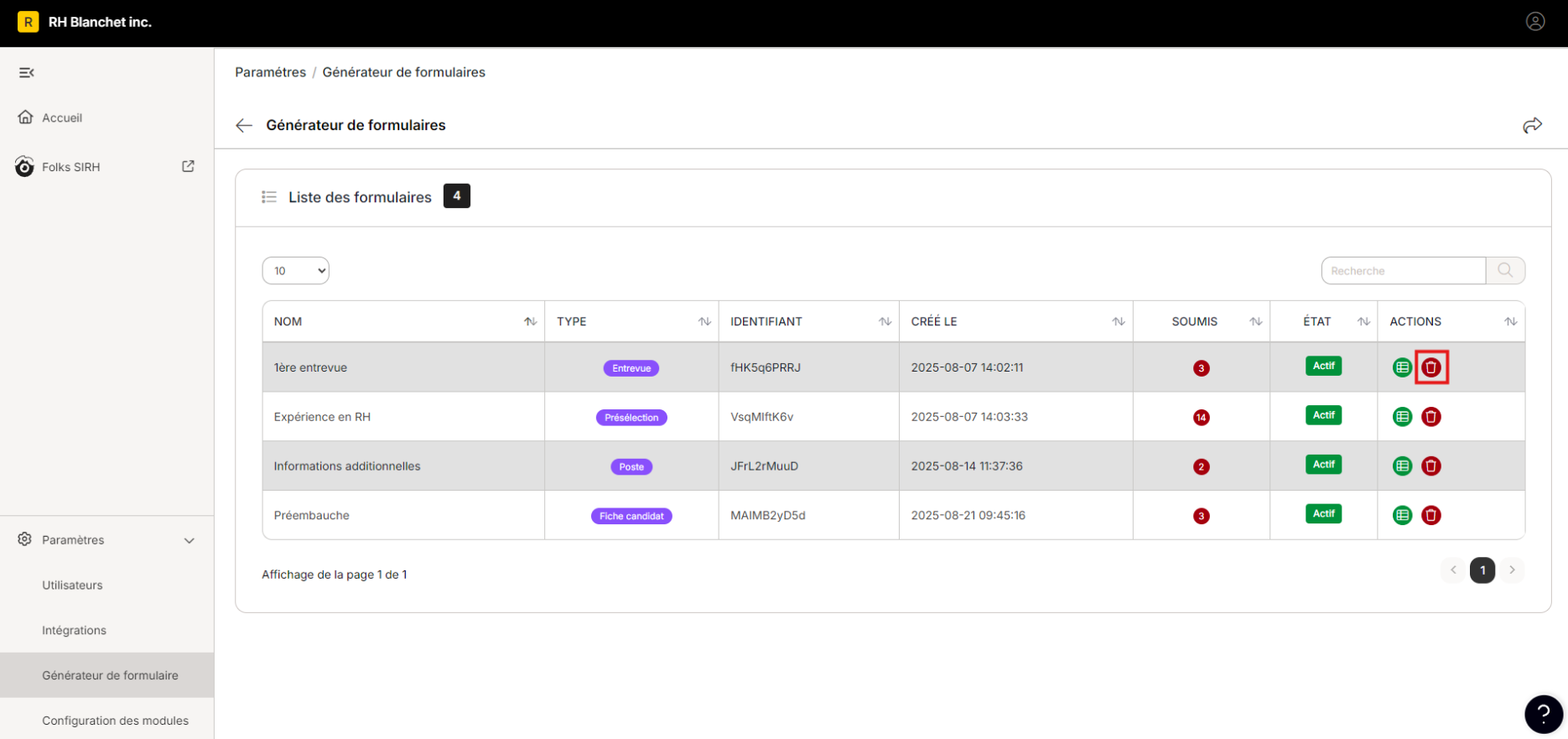The image size is (1568, 739).
Task: Open Accueil in the sidebar
Action: pyautogui.click(x=62, y=117)
